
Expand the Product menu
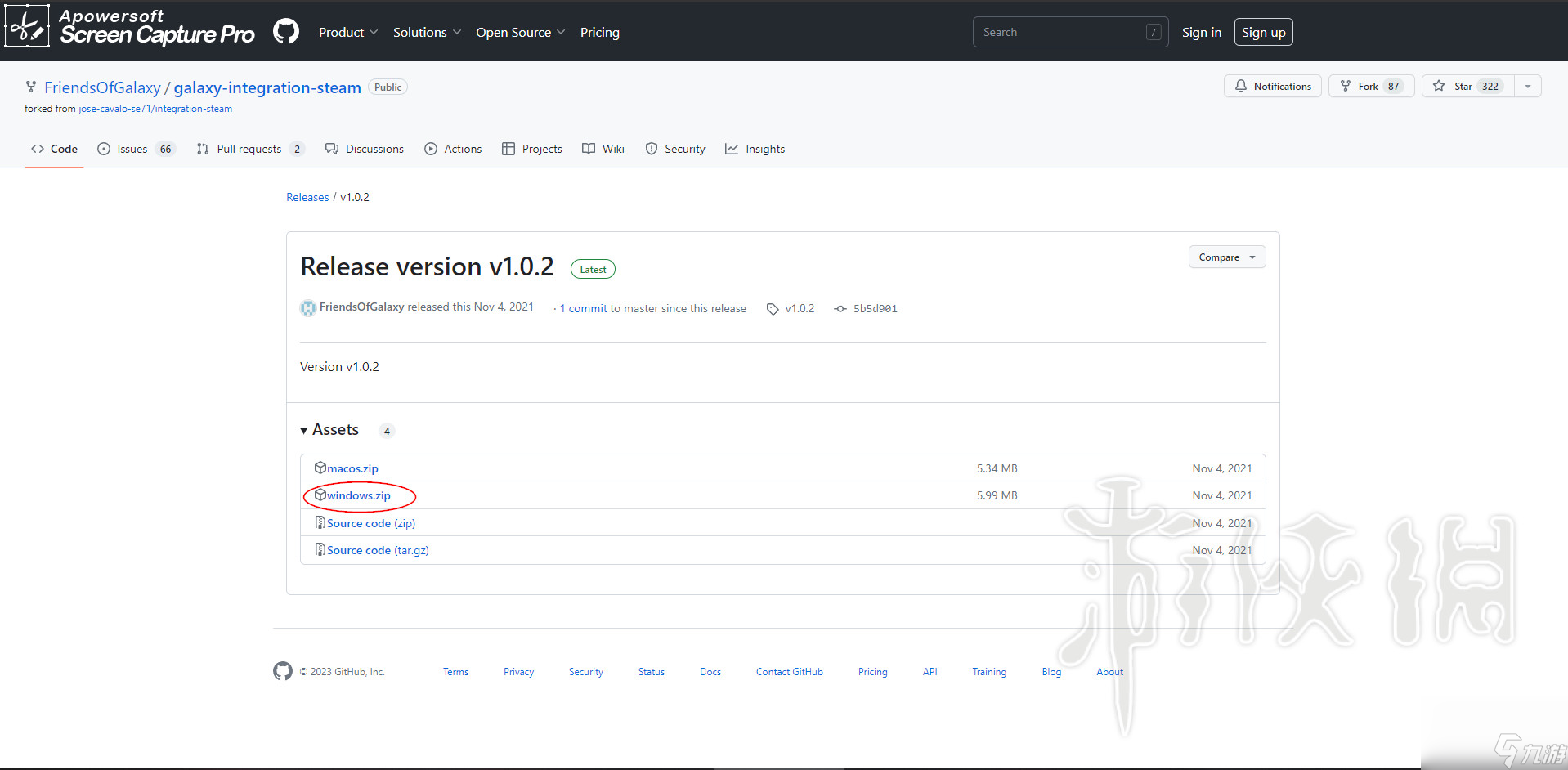[x=348, y=32]
